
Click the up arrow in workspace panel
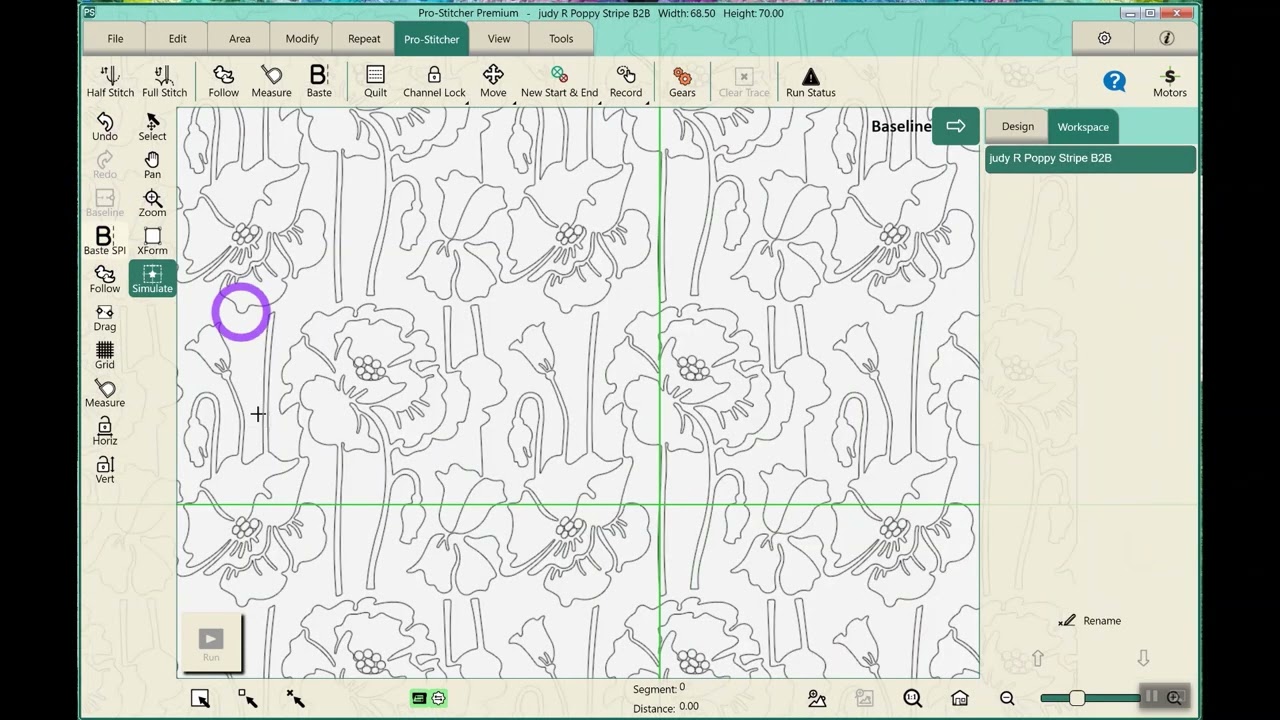tap(1037, 658)
